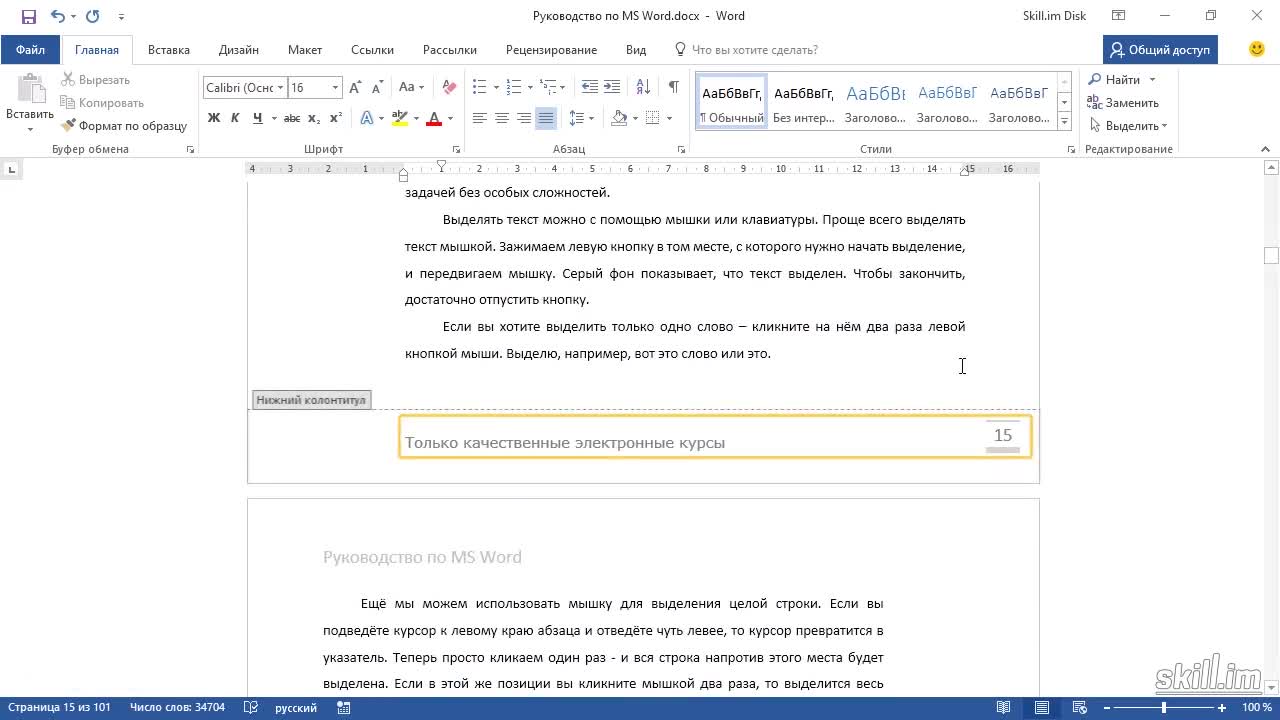Create a numbered list
Viewport: 1280px width, 720px height.
(514, 88)
